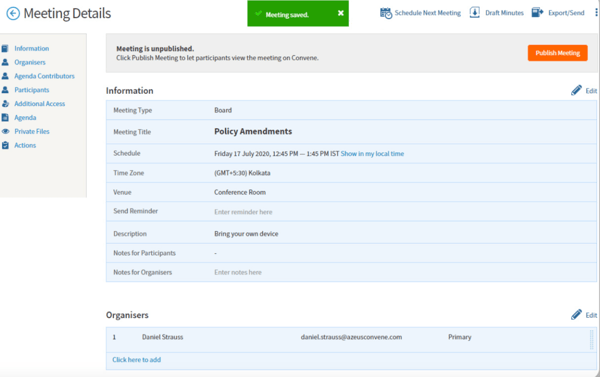Click the Agenda document icon
This screenshot has width=600, height=377.
pyautogui.click(x=5, y=118)
